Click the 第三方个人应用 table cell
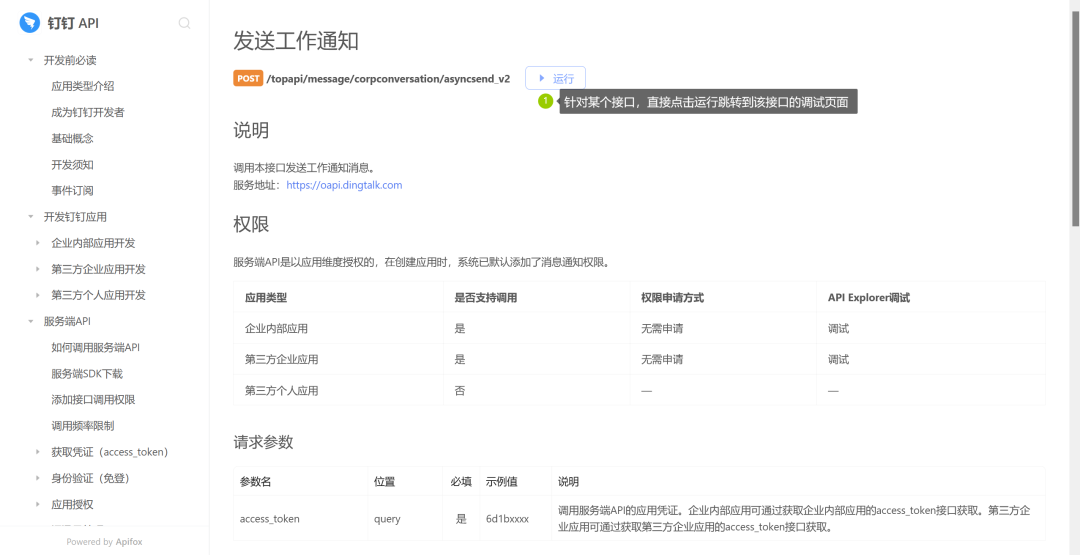The width and height of the screenshot is (1080, 555). pyautogui.click(x=282, y=390)
